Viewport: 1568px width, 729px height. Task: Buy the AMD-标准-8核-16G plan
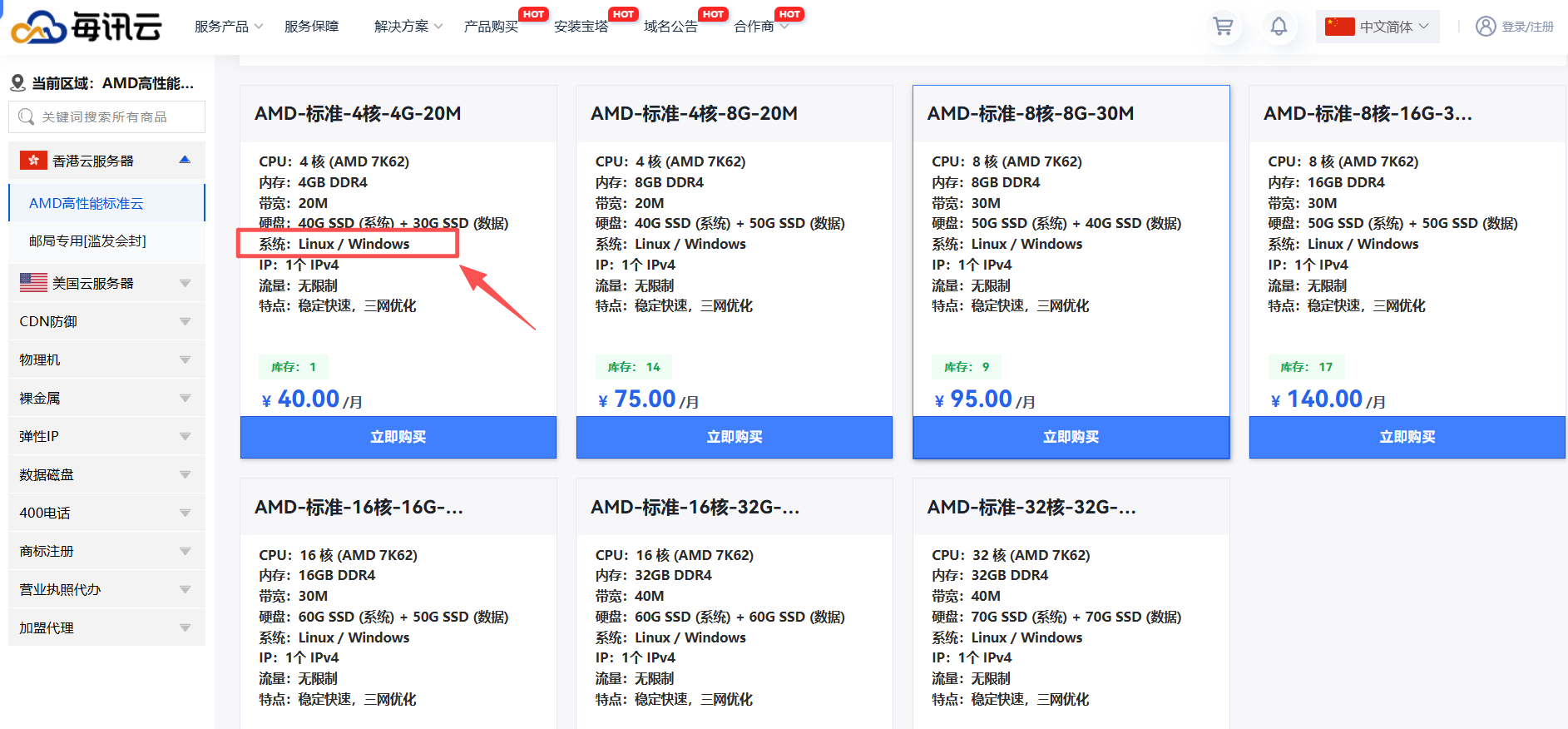coord(1407,437)
